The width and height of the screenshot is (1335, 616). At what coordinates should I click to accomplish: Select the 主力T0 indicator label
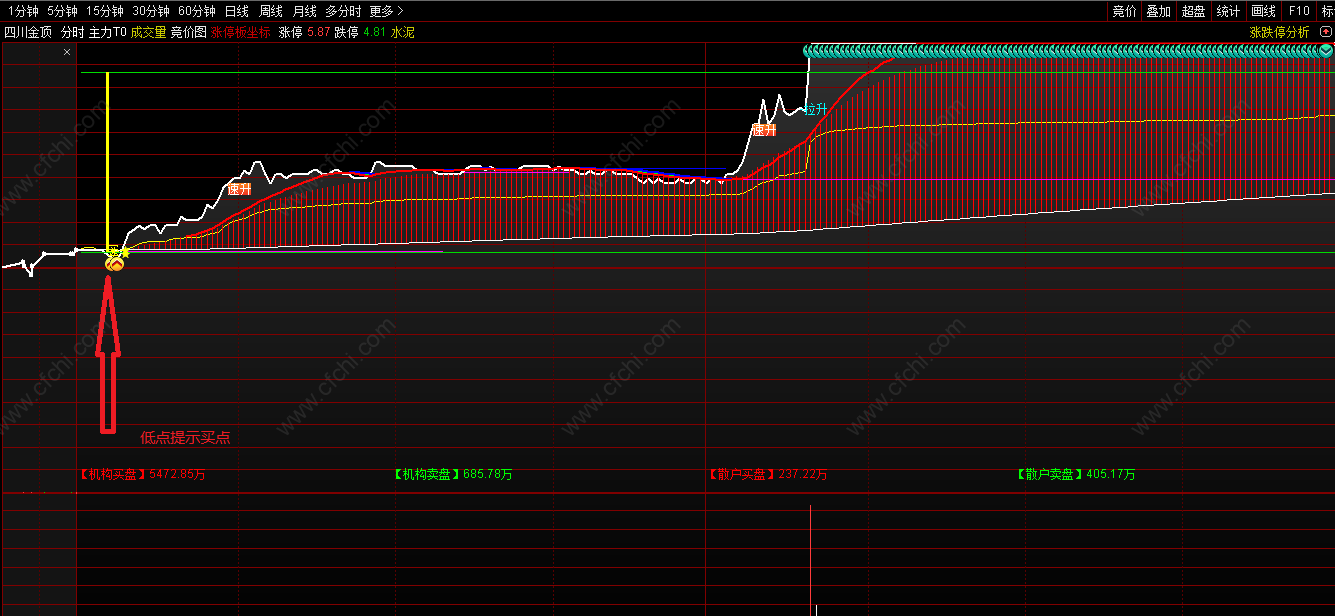(108, 32)
